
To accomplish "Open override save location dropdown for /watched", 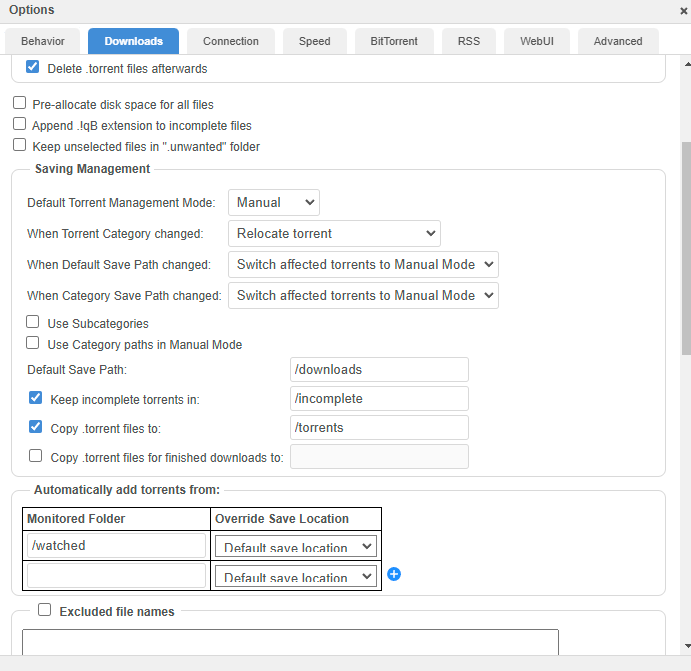I will 296,546.
